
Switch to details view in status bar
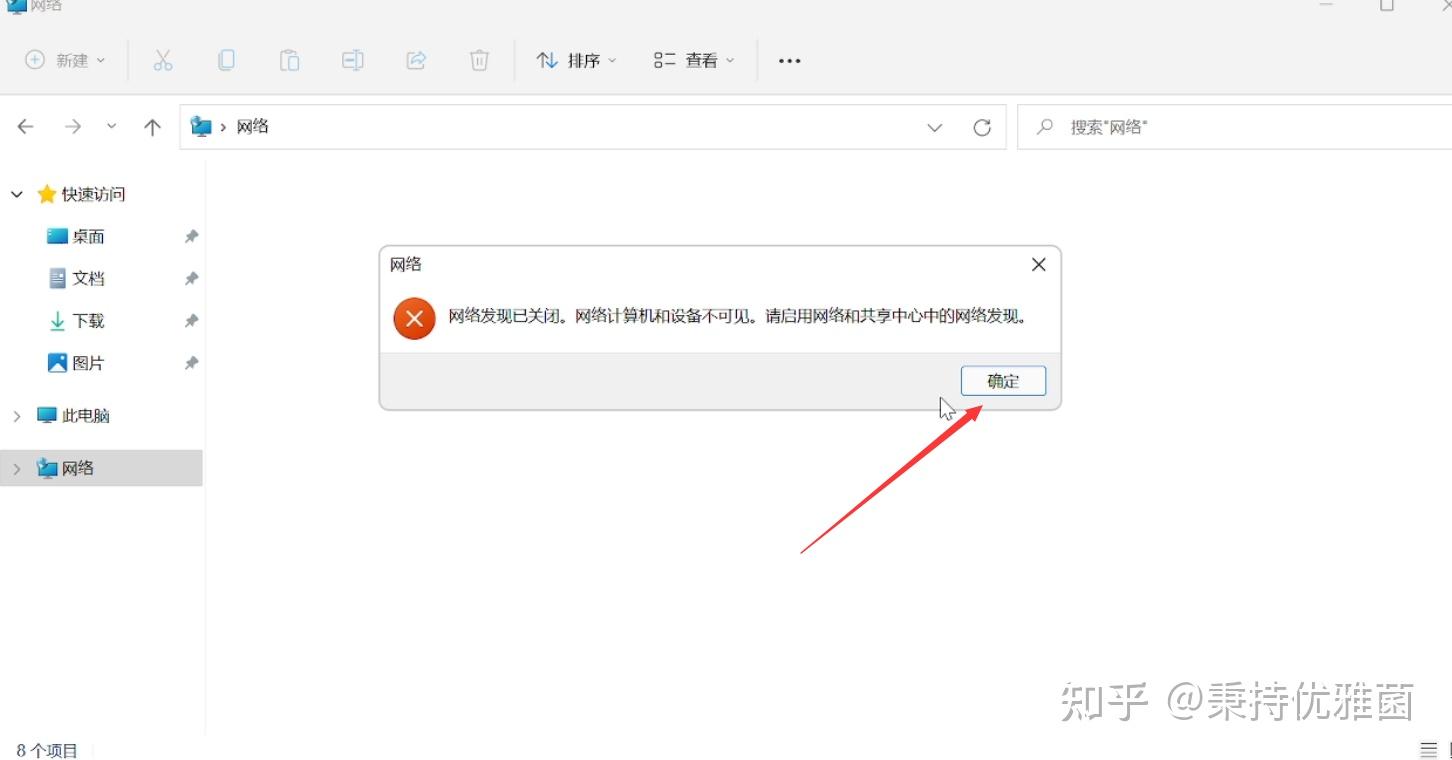click(x=1428, y=750)
